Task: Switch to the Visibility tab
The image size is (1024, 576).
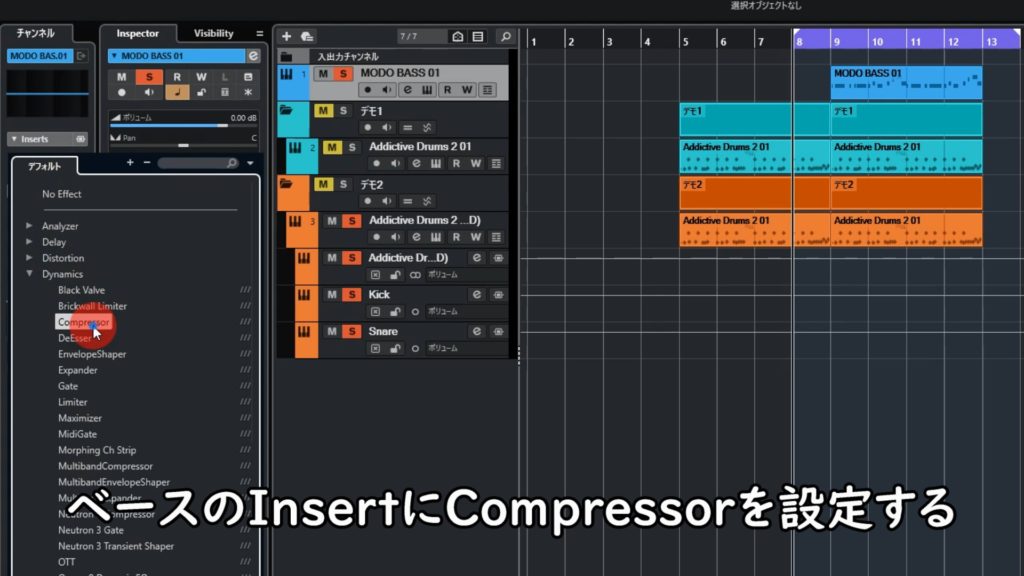Action: (x=213, y=33)
